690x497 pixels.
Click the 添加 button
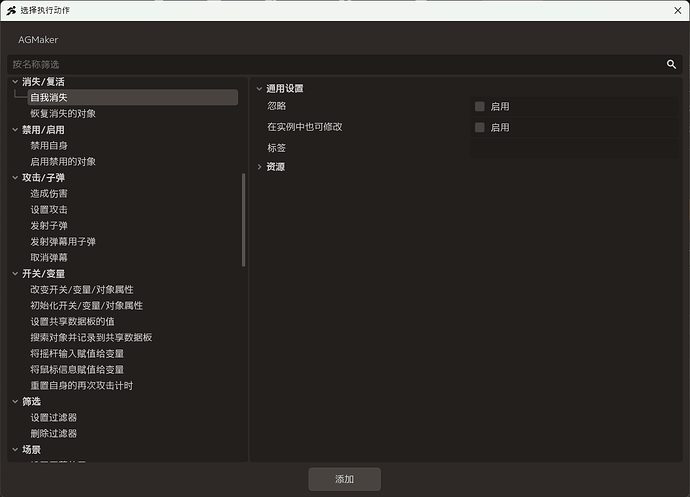coord(345,479)
